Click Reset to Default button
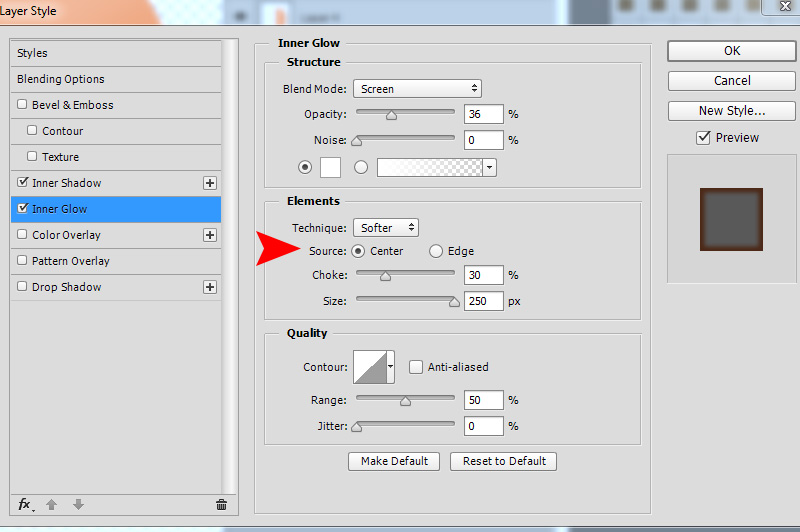 point(504,461)
